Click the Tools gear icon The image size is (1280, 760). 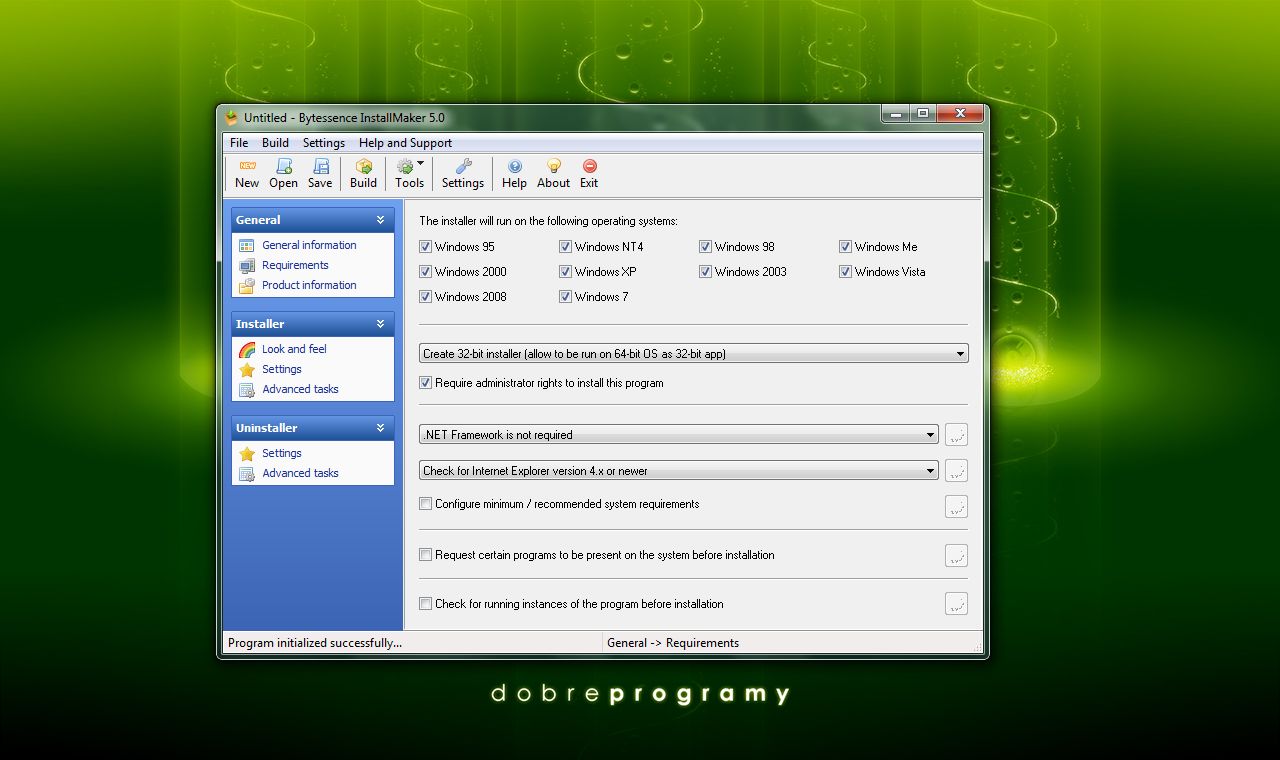[405, 166]
